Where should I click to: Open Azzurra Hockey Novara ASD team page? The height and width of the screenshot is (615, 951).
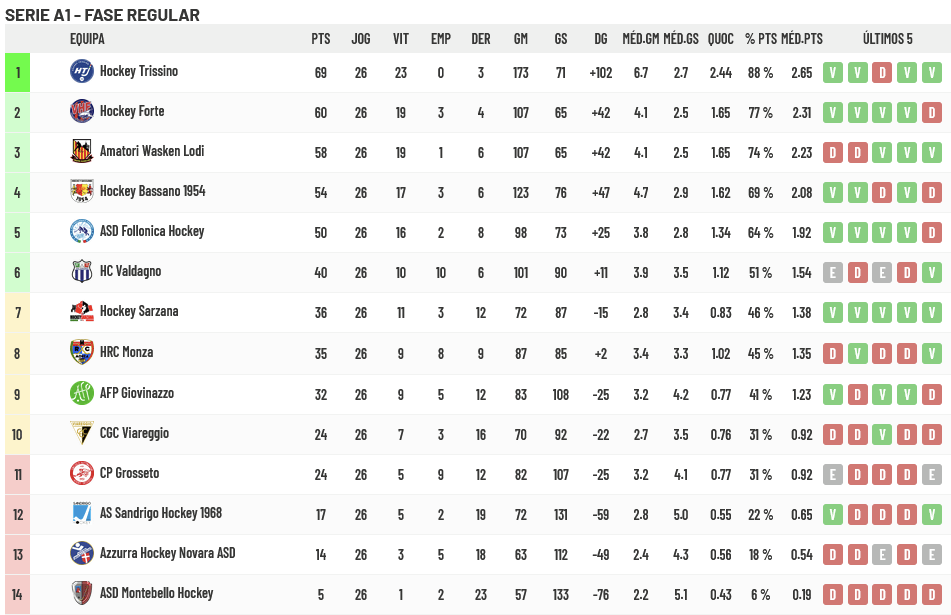click(167, 553)
